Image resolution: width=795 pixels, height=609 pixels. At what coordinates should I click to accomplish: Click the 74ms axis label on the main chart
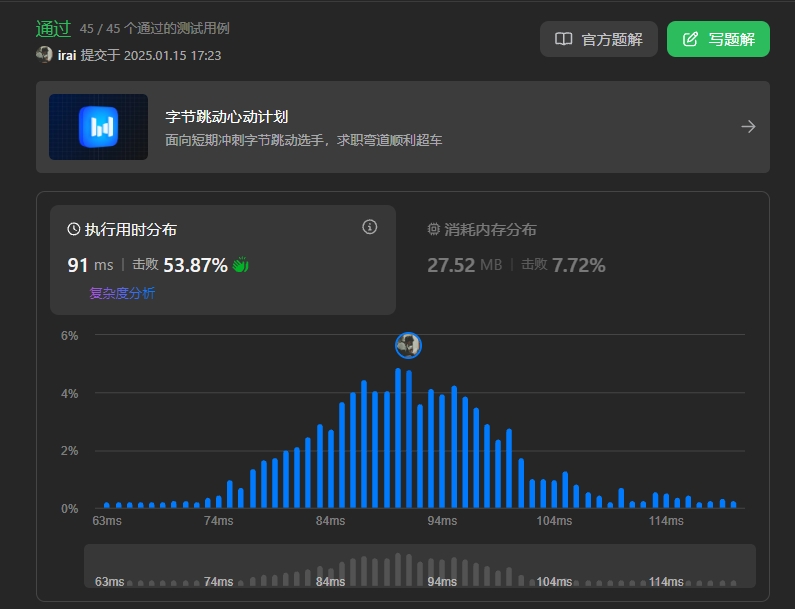coord(219,521)
